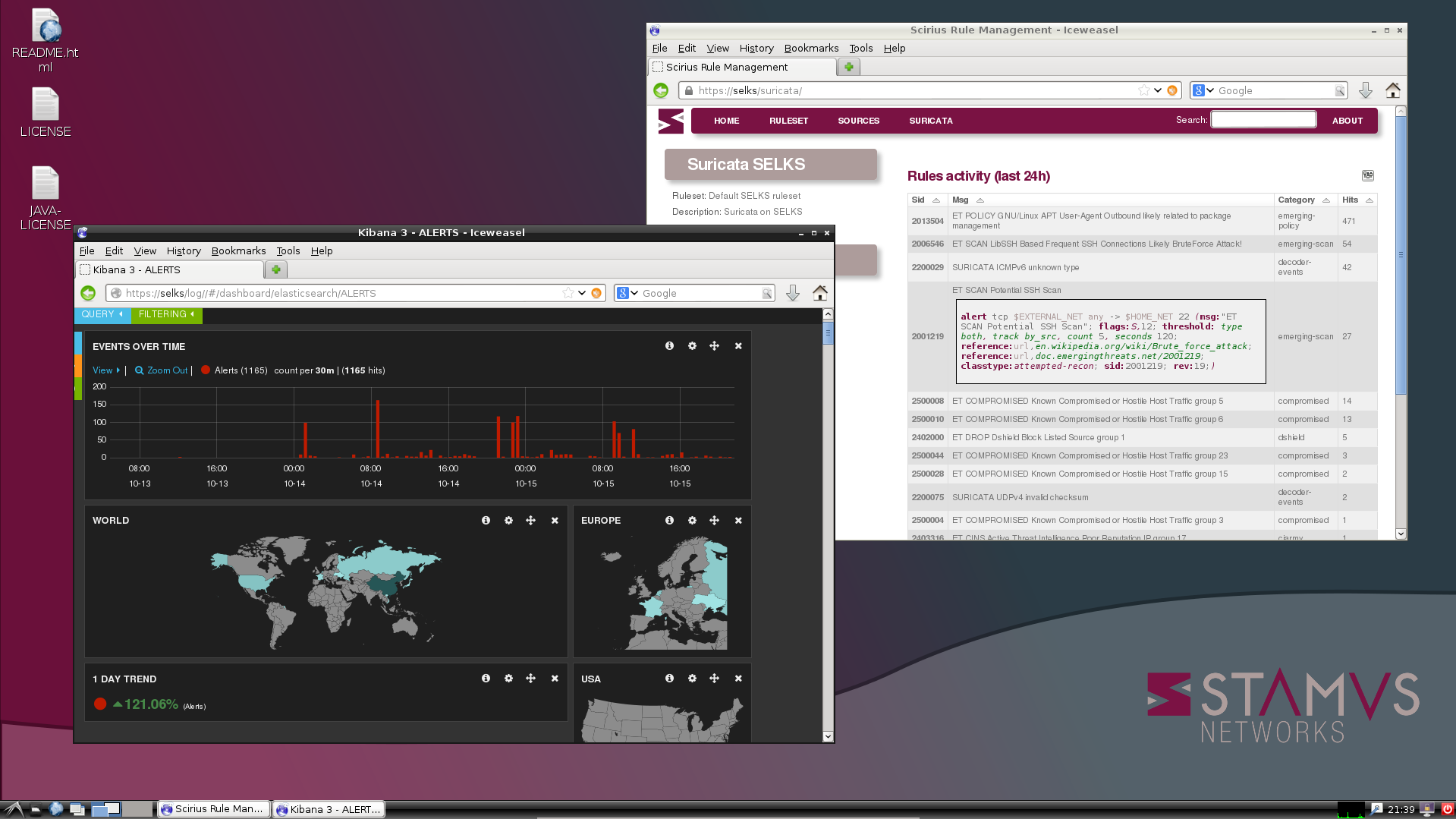
Task: Click back arrow in Scirius browser window
Action: 661,90
